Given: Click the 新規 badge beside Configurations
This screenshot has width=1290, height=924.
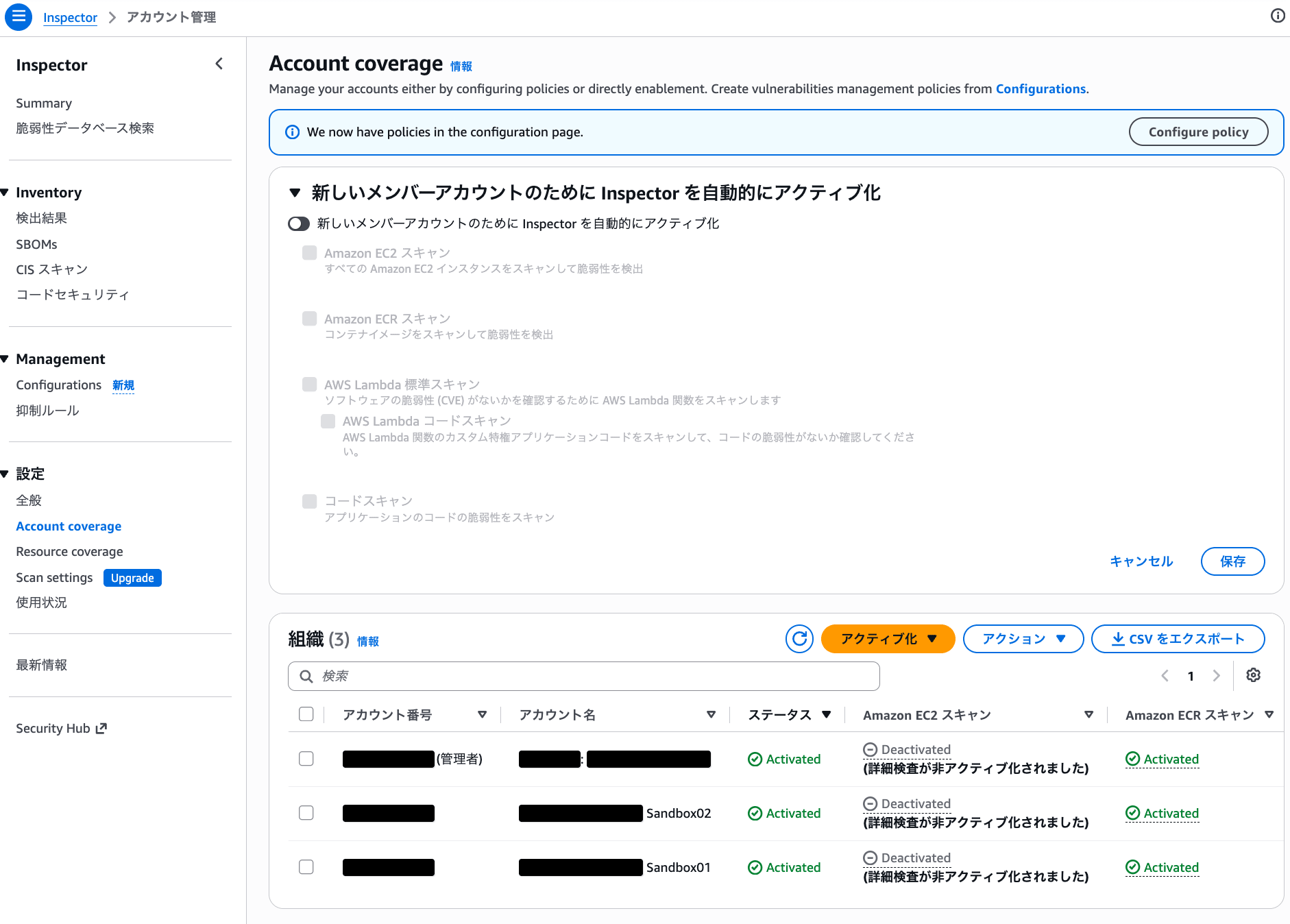Looking at the screenshot, I should (x=123, y=385).
